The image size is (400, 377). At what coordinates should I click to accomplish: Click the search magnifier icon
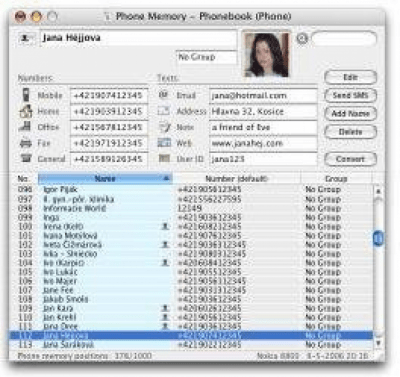tap(302, 39)
